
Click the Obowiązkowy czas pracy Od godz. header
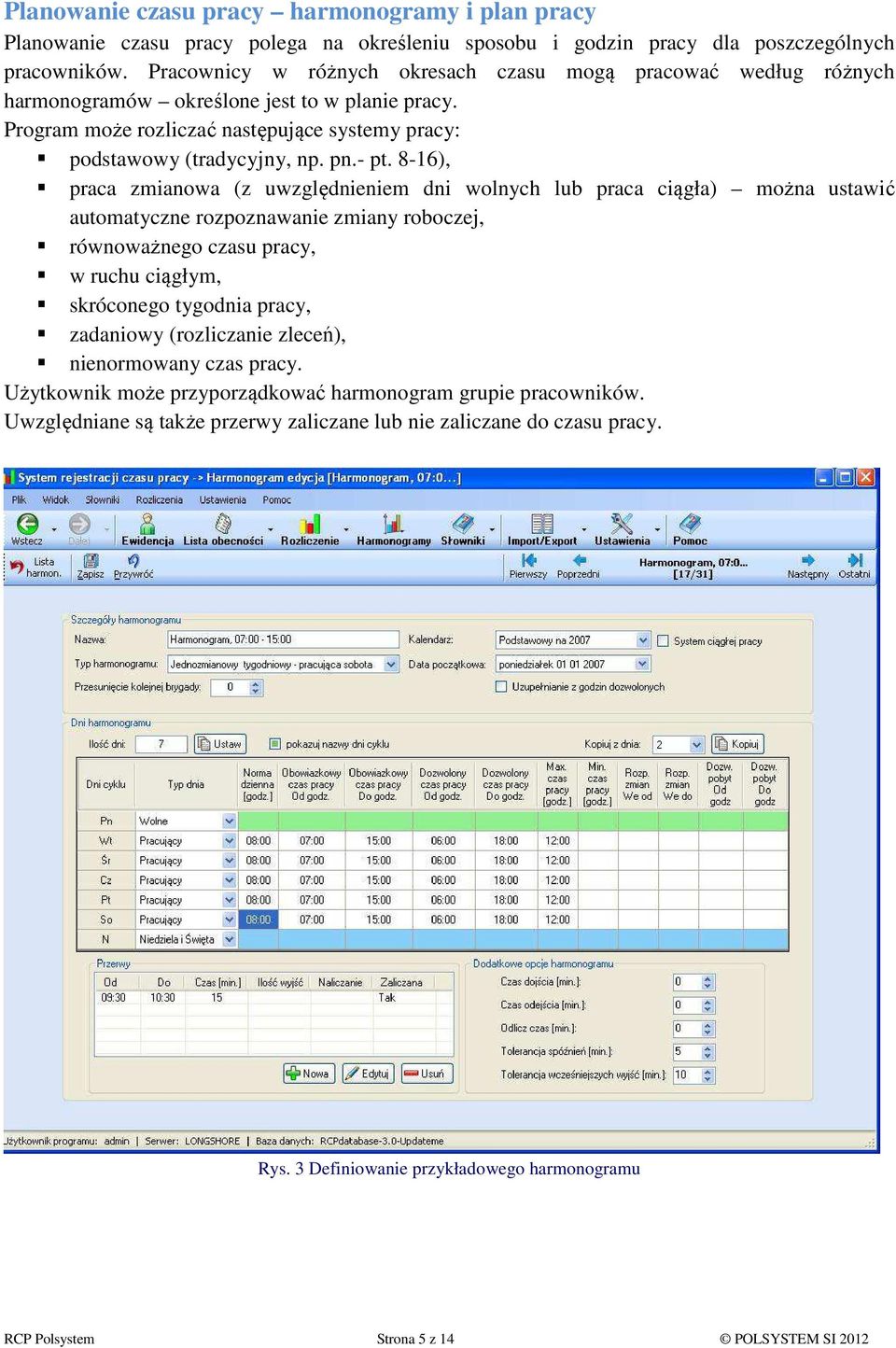311,785
